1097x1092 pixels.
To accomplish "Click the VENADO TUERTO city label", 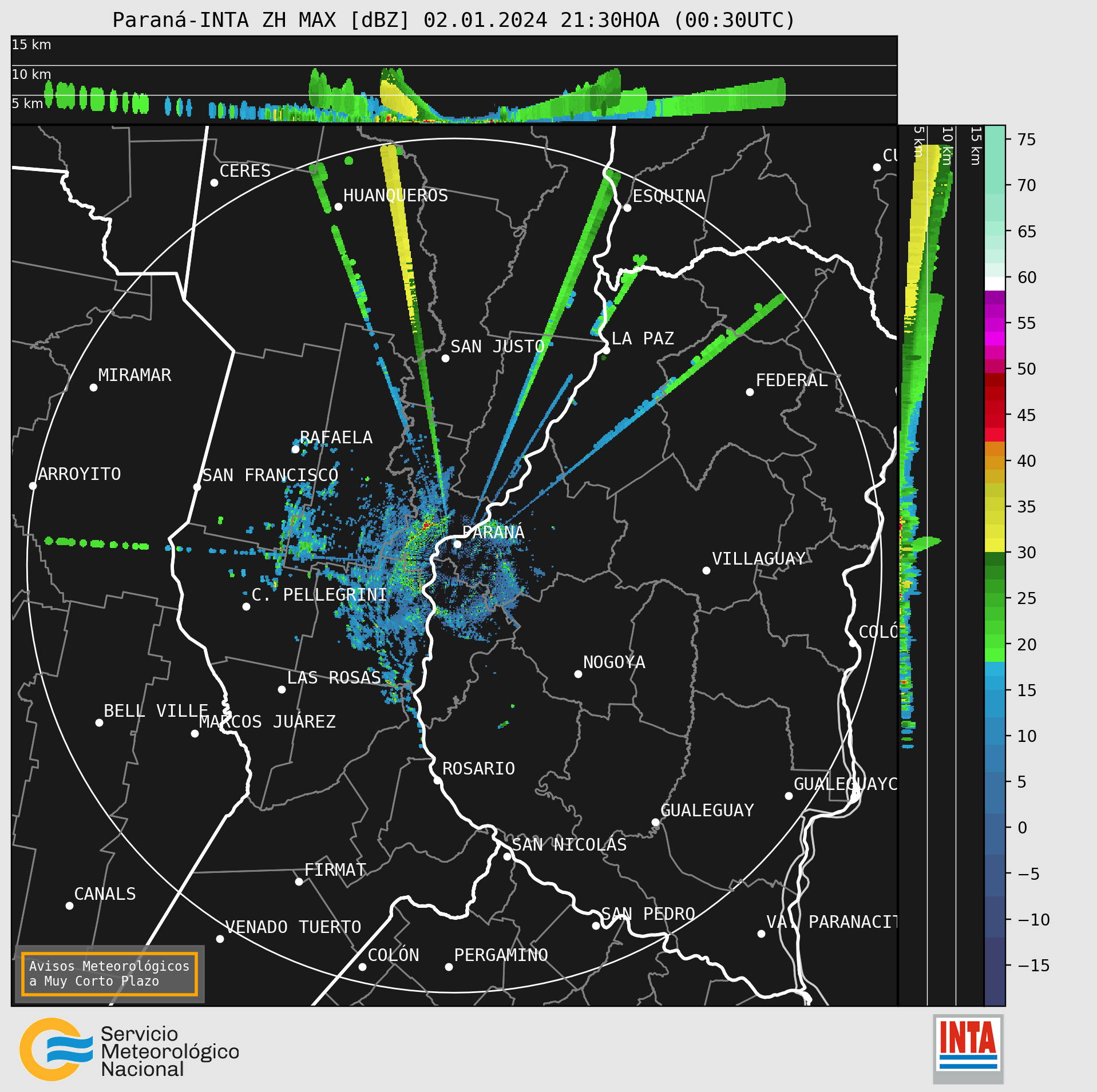I will point(293,927).
